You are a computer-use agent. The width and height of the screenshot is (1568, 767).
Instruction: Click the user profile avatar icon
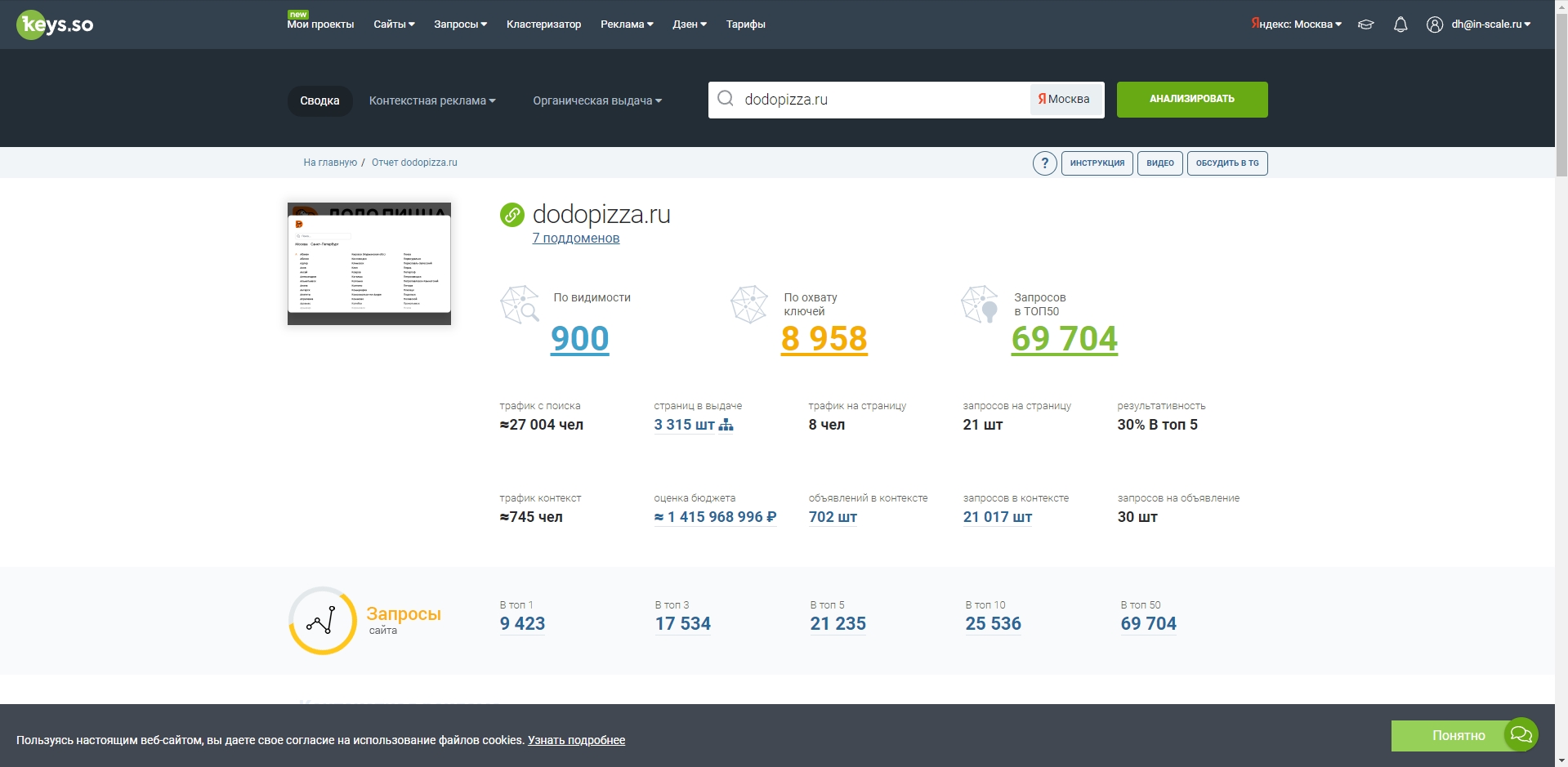coord(1435,25)
